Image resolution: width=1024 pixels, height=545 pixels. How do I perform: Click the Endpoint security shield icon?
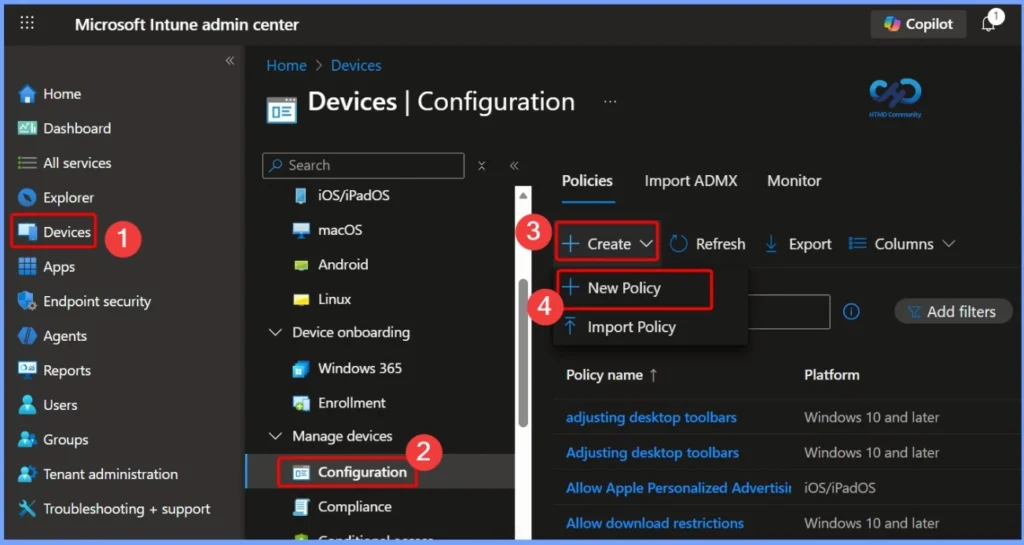(27, 301)
